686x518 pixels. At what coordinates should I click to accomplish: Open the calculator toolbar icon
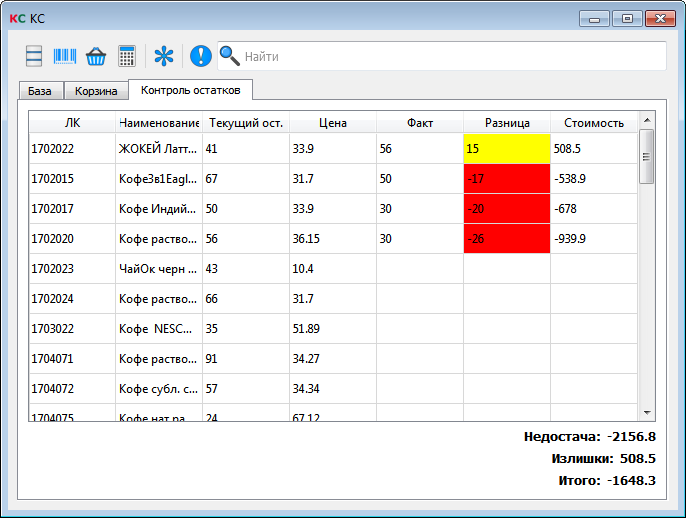point(127,56)
